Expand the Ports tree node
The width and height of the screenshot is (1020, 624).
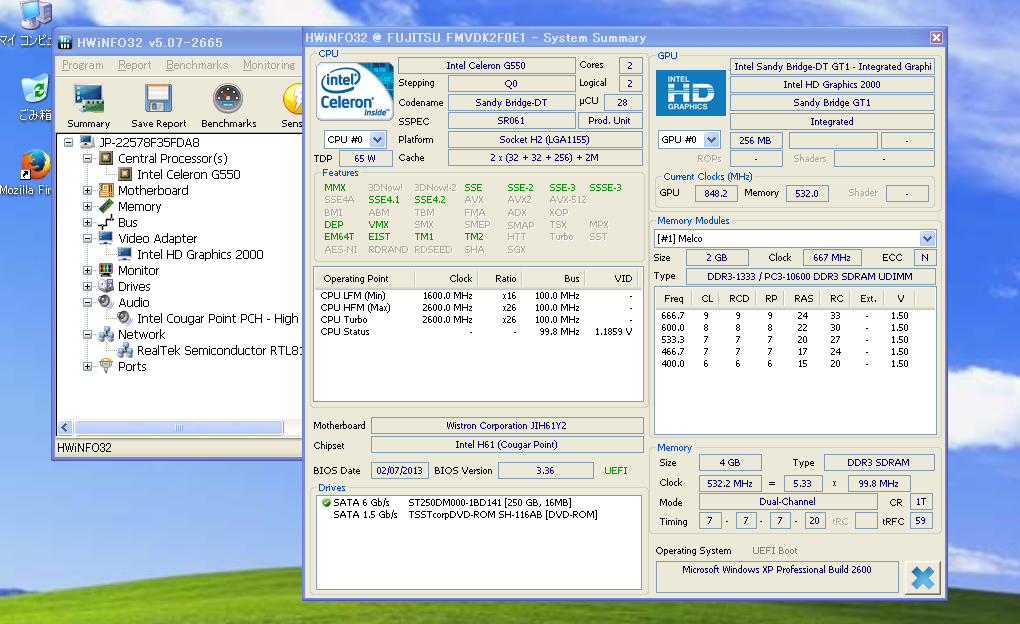(87, 366)
